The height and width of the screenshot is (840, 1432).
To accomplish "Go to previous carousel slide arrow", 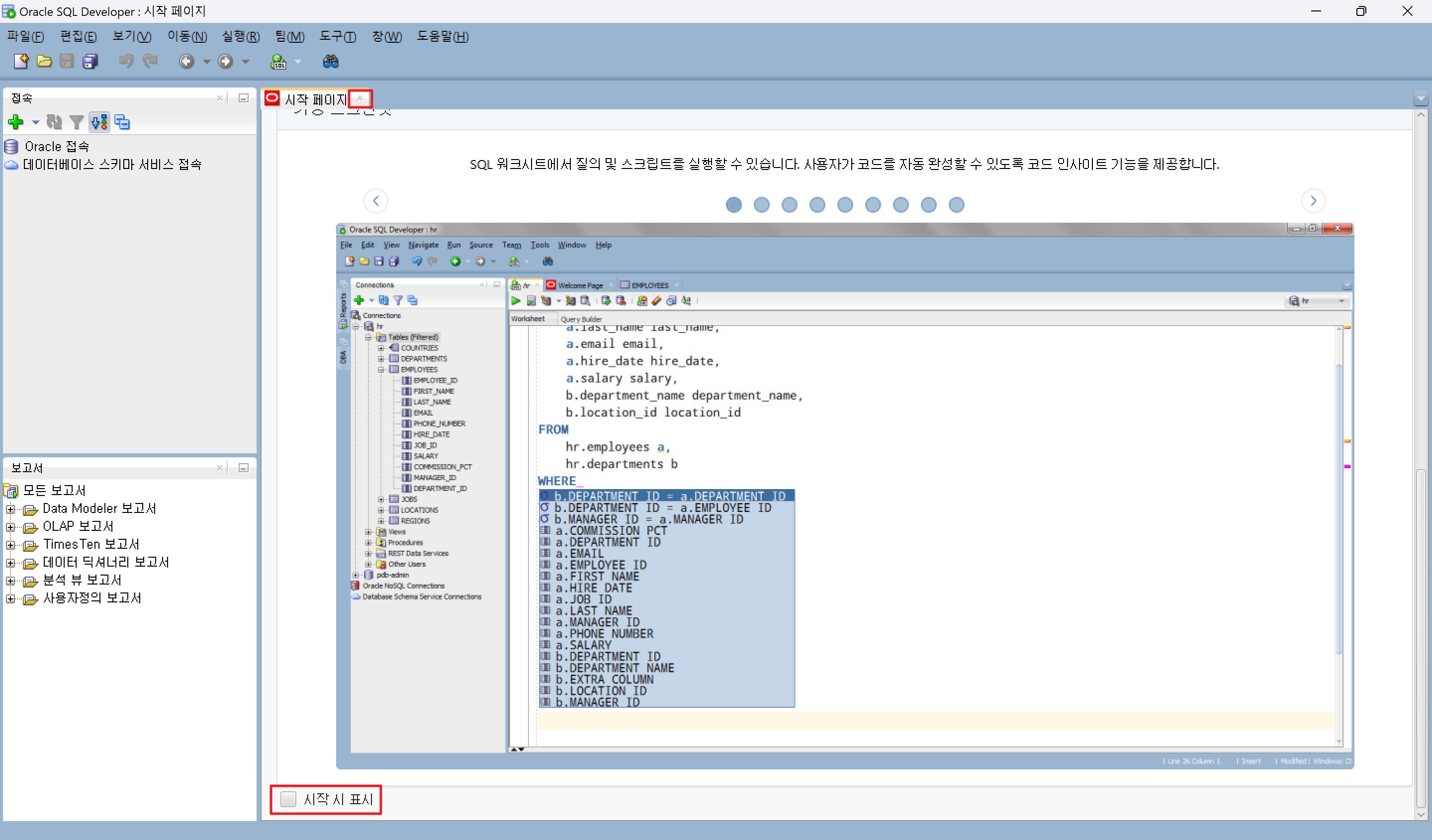I will point(375,200).
